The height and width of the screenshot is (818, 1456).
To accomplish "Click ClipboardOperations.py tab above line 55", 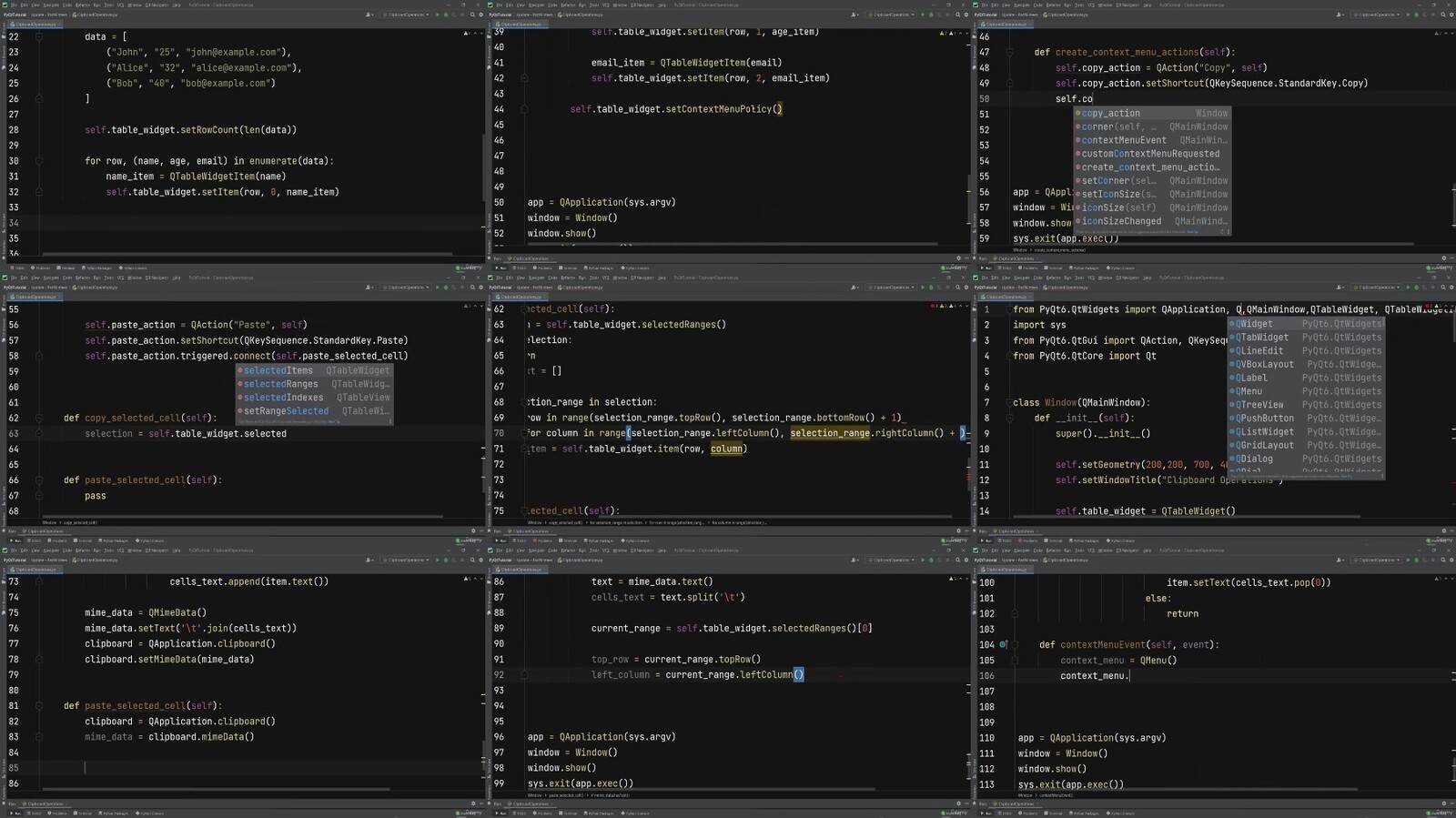I will tap(33, 297).
